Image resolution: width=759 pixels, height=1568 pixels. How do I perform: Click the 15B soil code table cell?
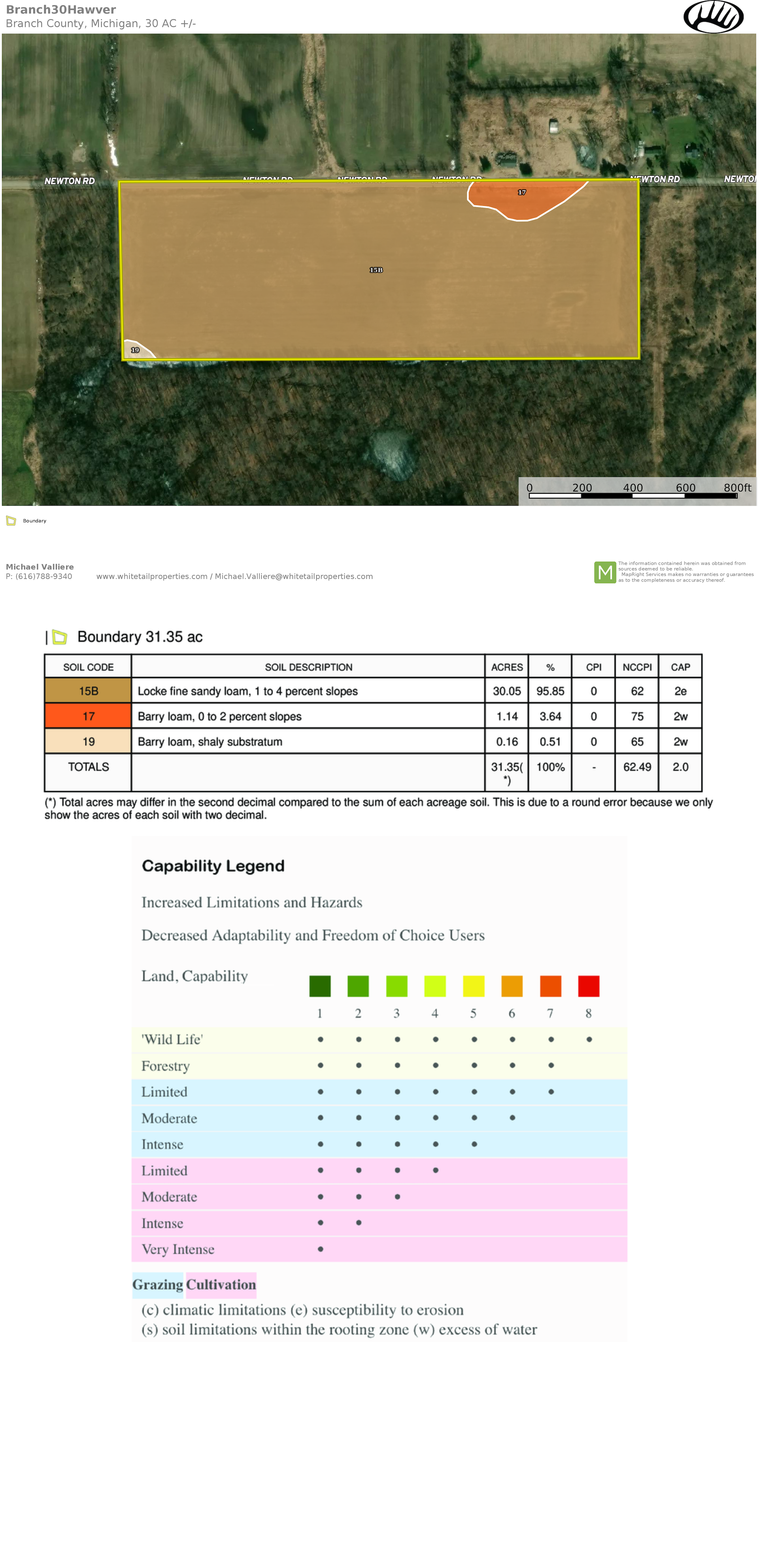pos(88,691)
